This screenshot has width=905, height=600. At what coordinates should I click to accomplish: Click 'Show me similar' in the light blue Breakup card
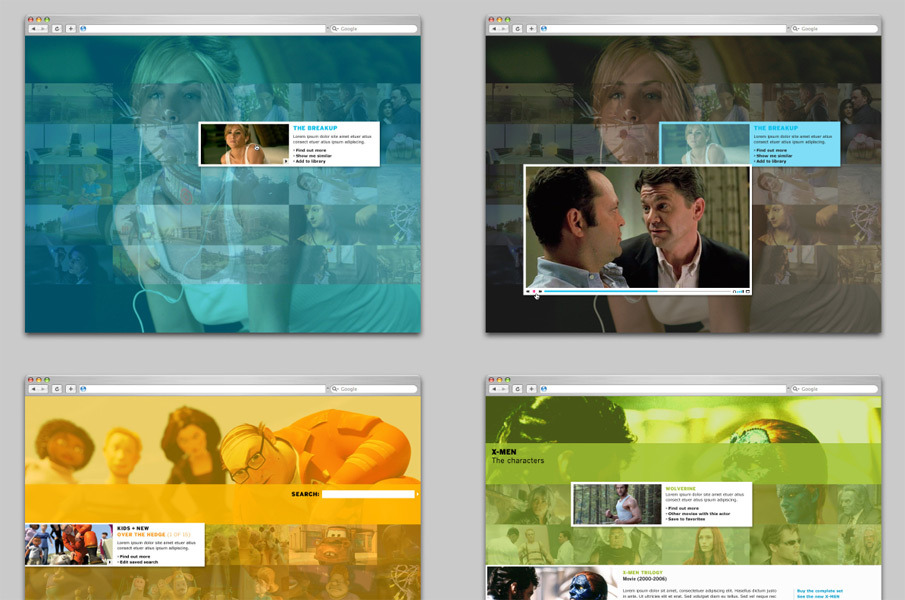coord(773,156)
